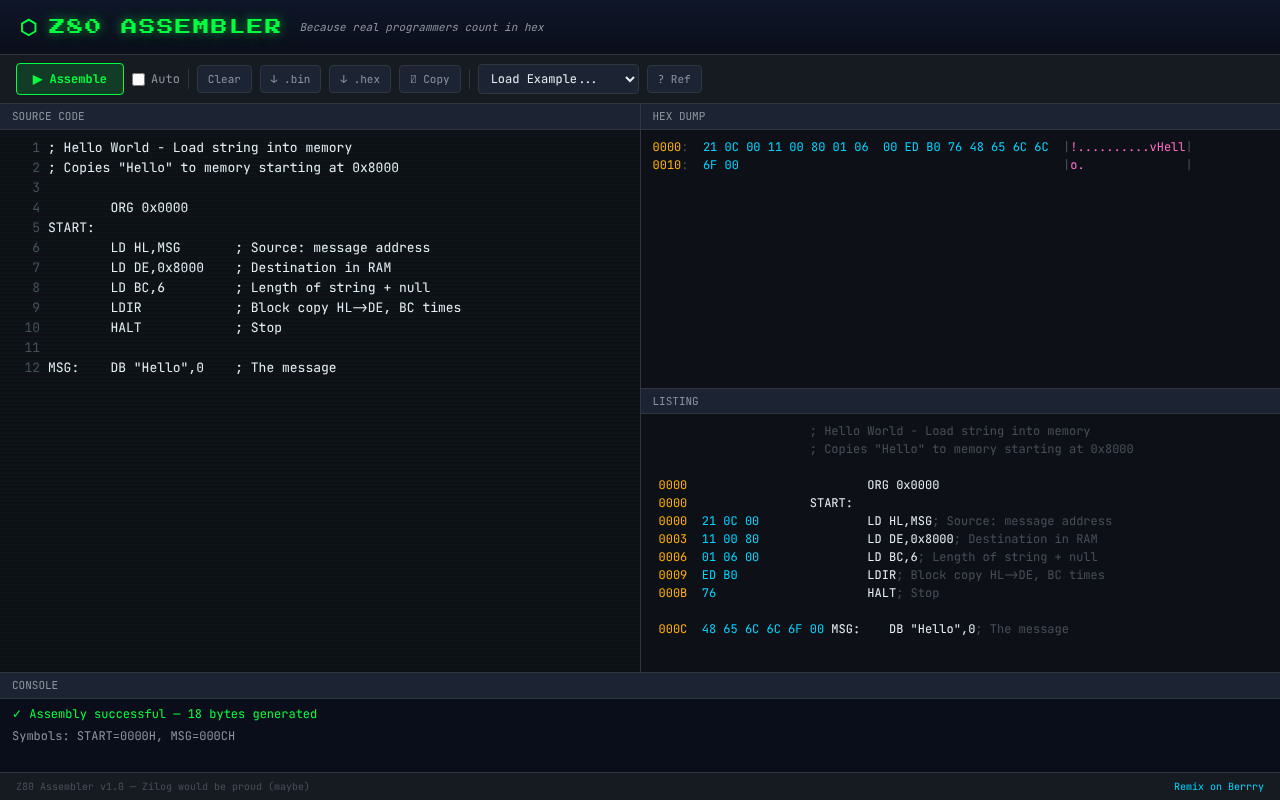Download the .bin file
This screenshot has width=1280, height=800.
(x=290, y=79)
